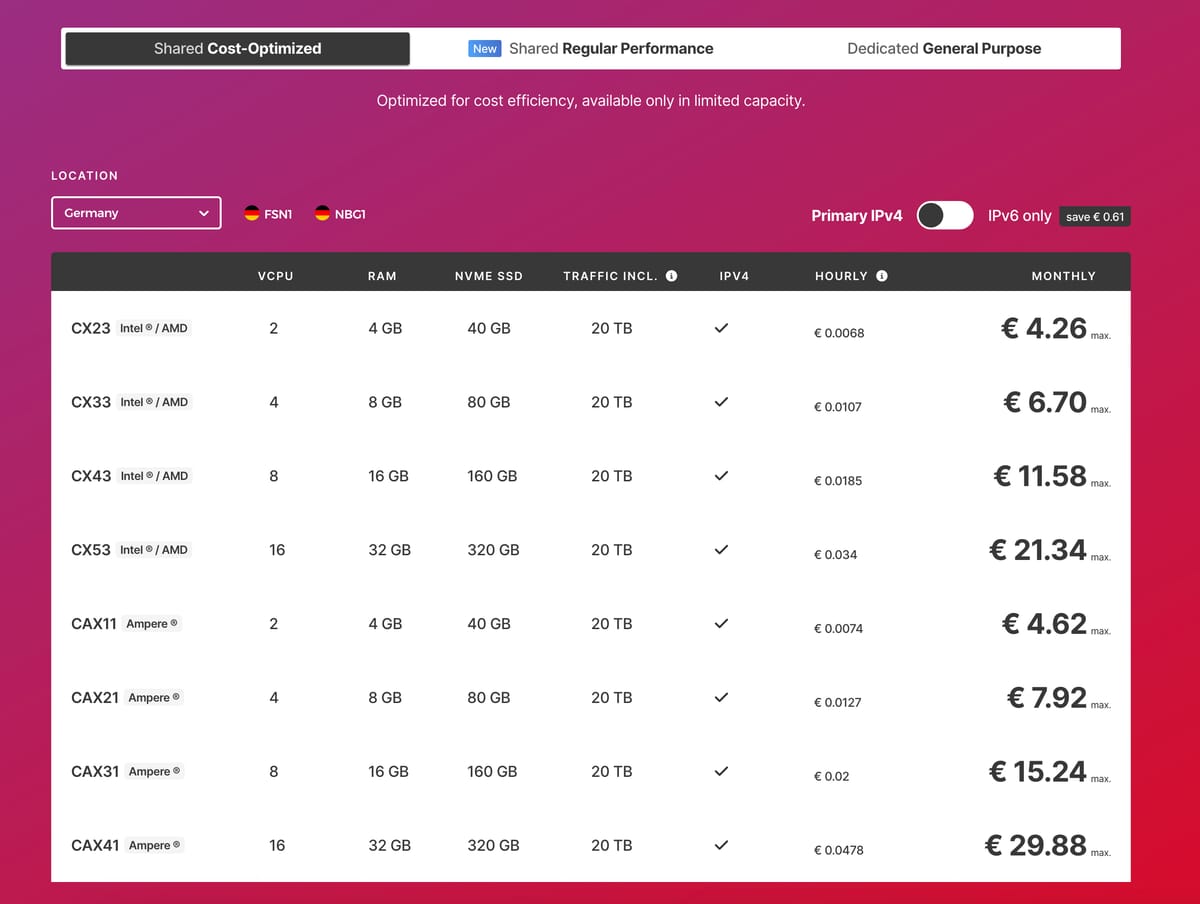Click the blue New badge icon
Image resolution: width=1200 pixels, height=904 pixels.
tap(485, 49)
